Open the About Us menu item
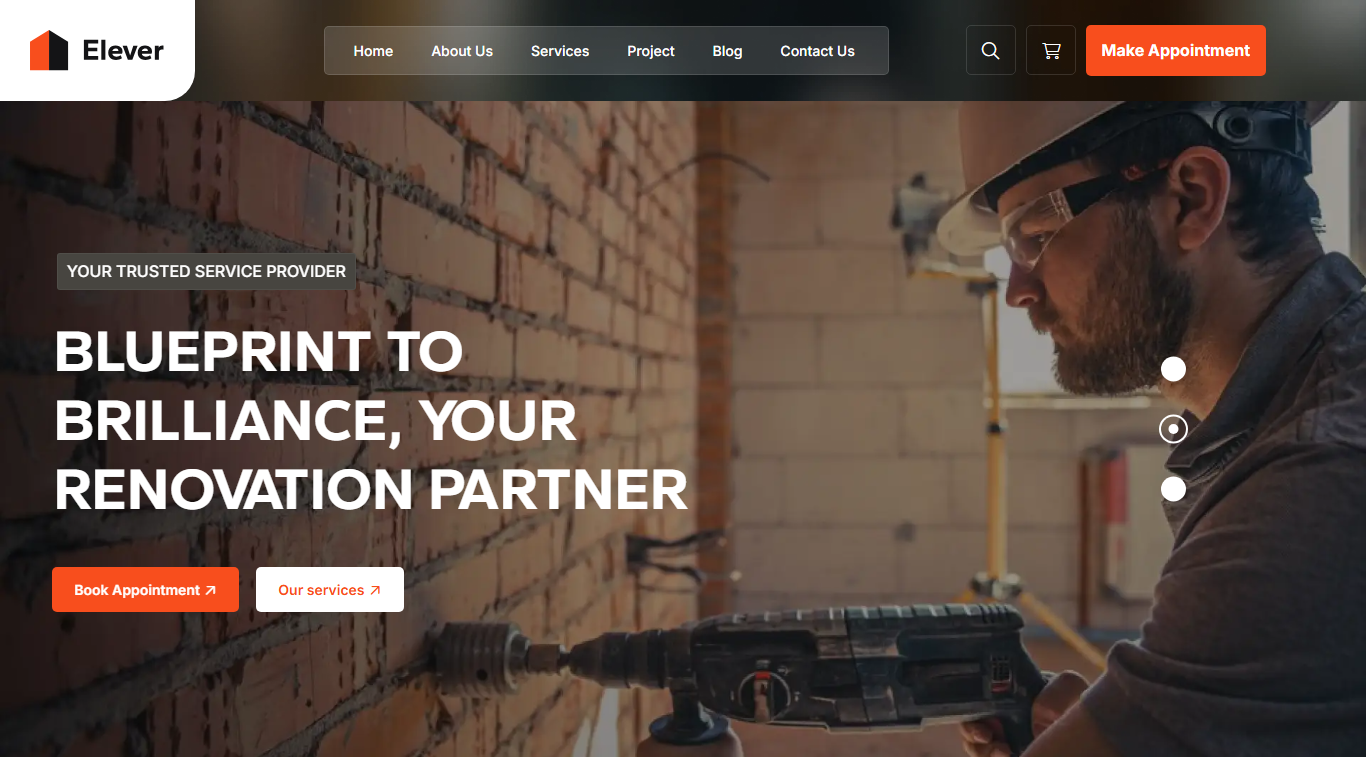This screenshot has height=757, width=1366. 462,51
